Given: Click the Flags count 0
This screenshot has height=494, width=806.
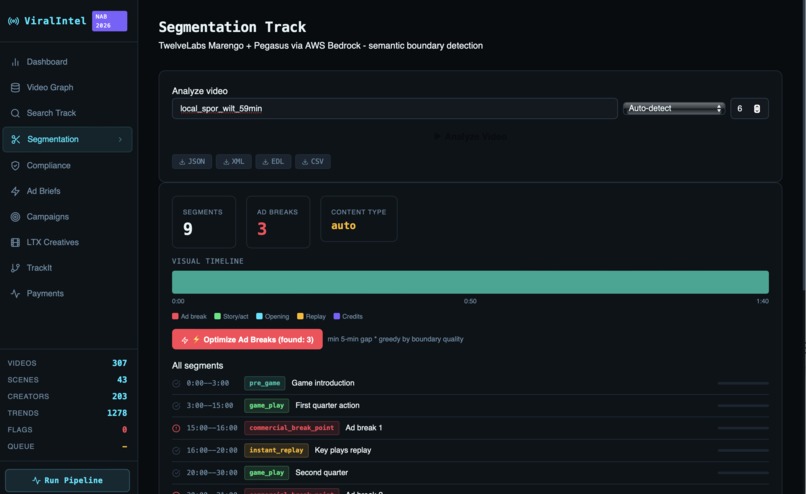Looking at the screenshot, I should [x=124, y=430].
